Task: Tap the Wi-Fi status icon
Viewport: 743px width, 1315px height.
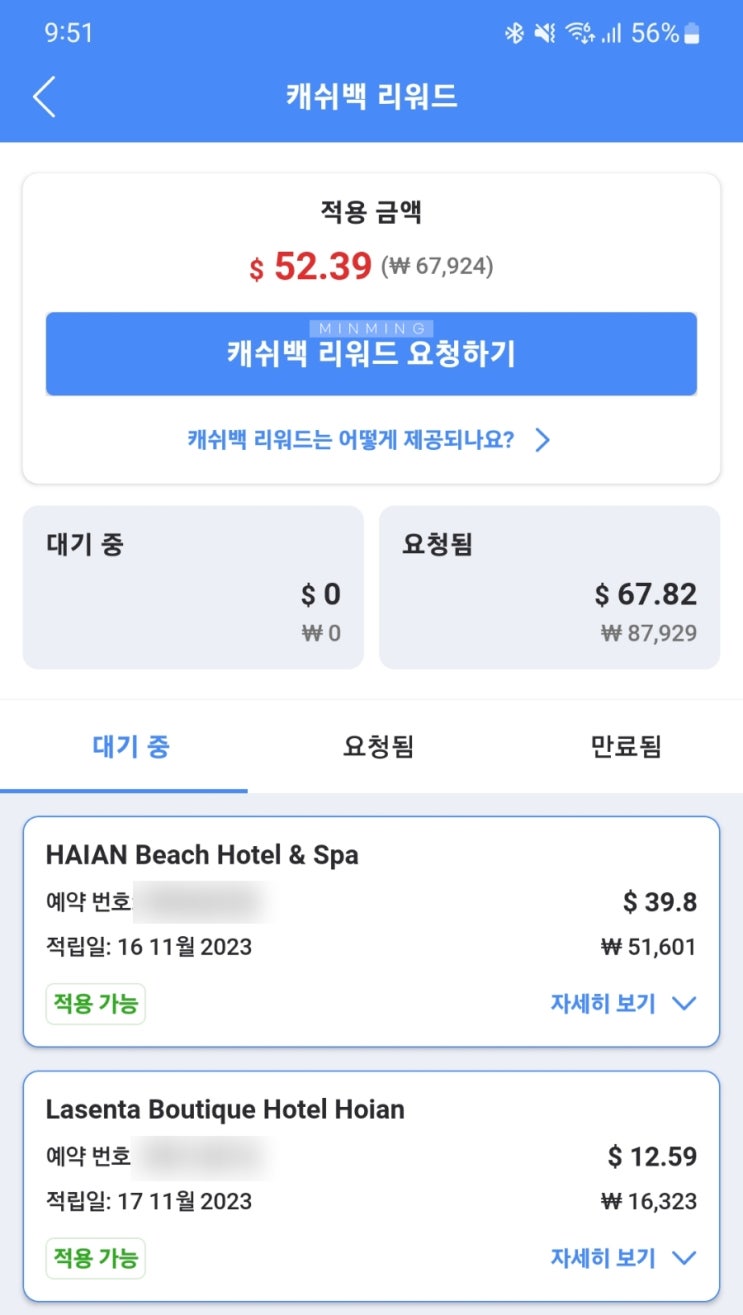Action: coord(579,34)
